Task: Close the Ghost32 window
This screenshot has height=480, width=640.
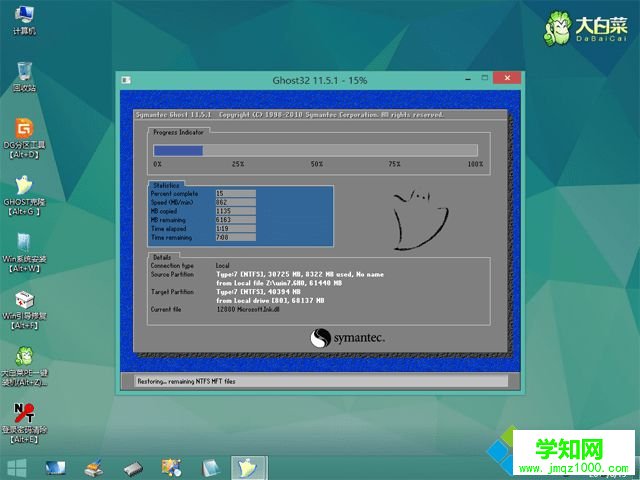Action: (508, 77)
